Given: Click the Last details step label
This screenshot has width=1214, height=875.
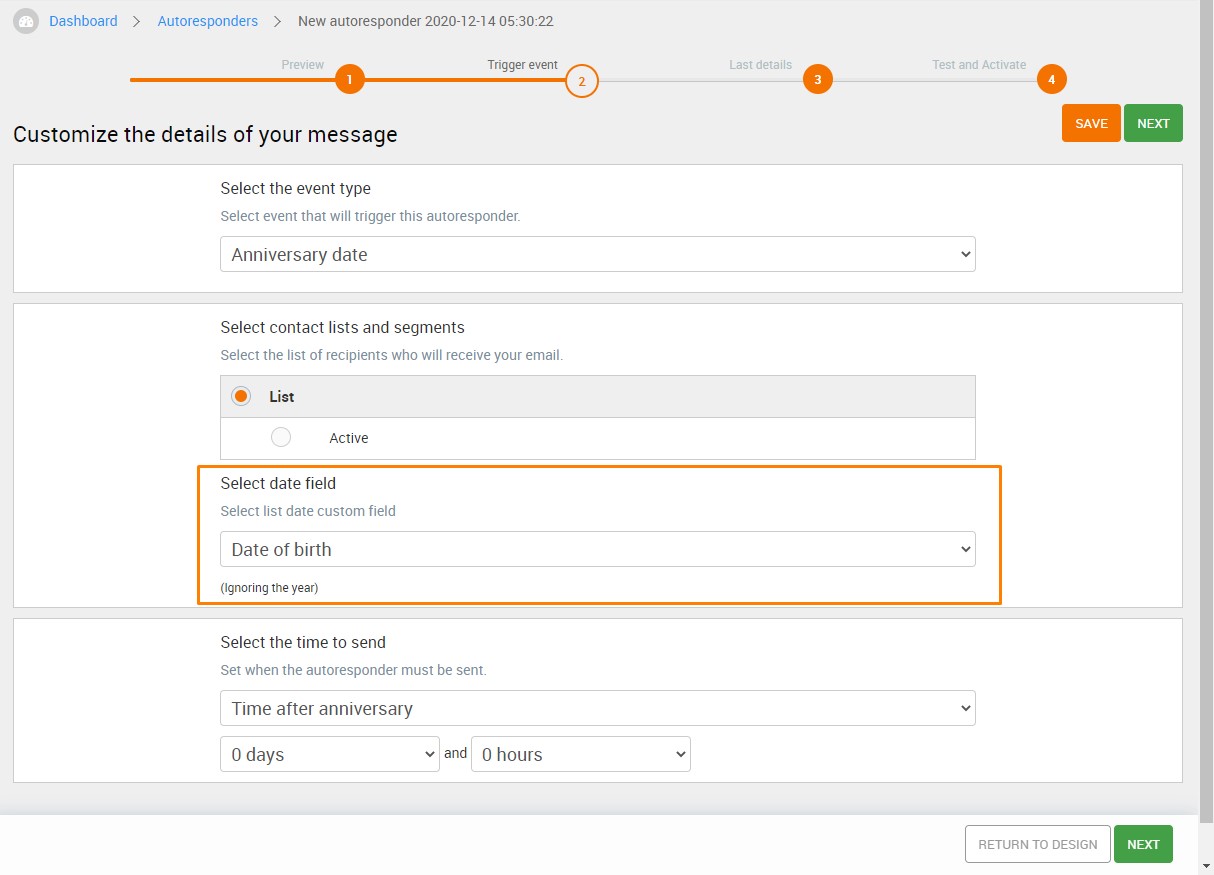Looking at the screenshot, I should (760, 65).
